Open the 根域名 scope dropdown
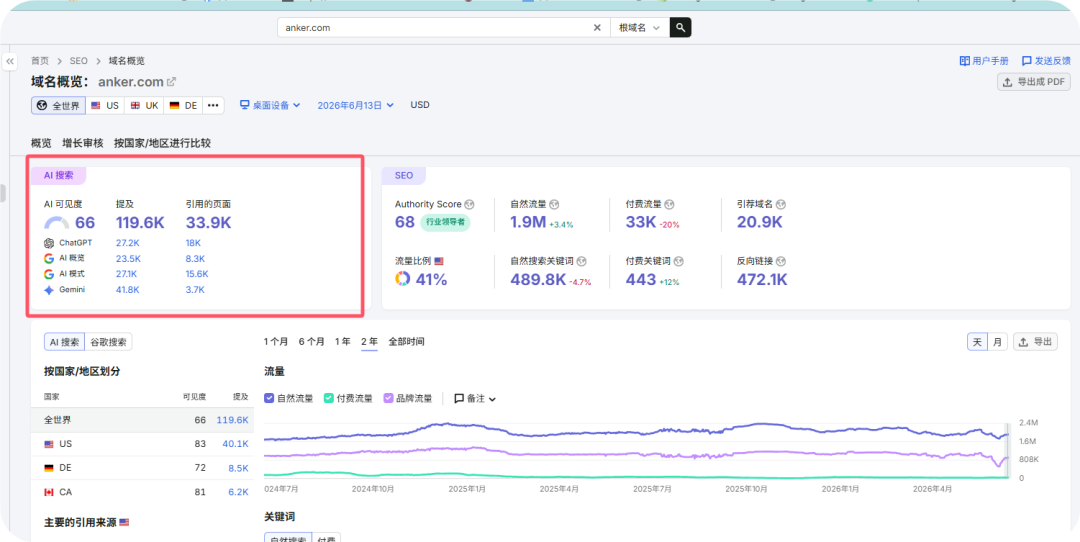The width and height of the screenshot is (1080, 542). (x=640, y=28)
